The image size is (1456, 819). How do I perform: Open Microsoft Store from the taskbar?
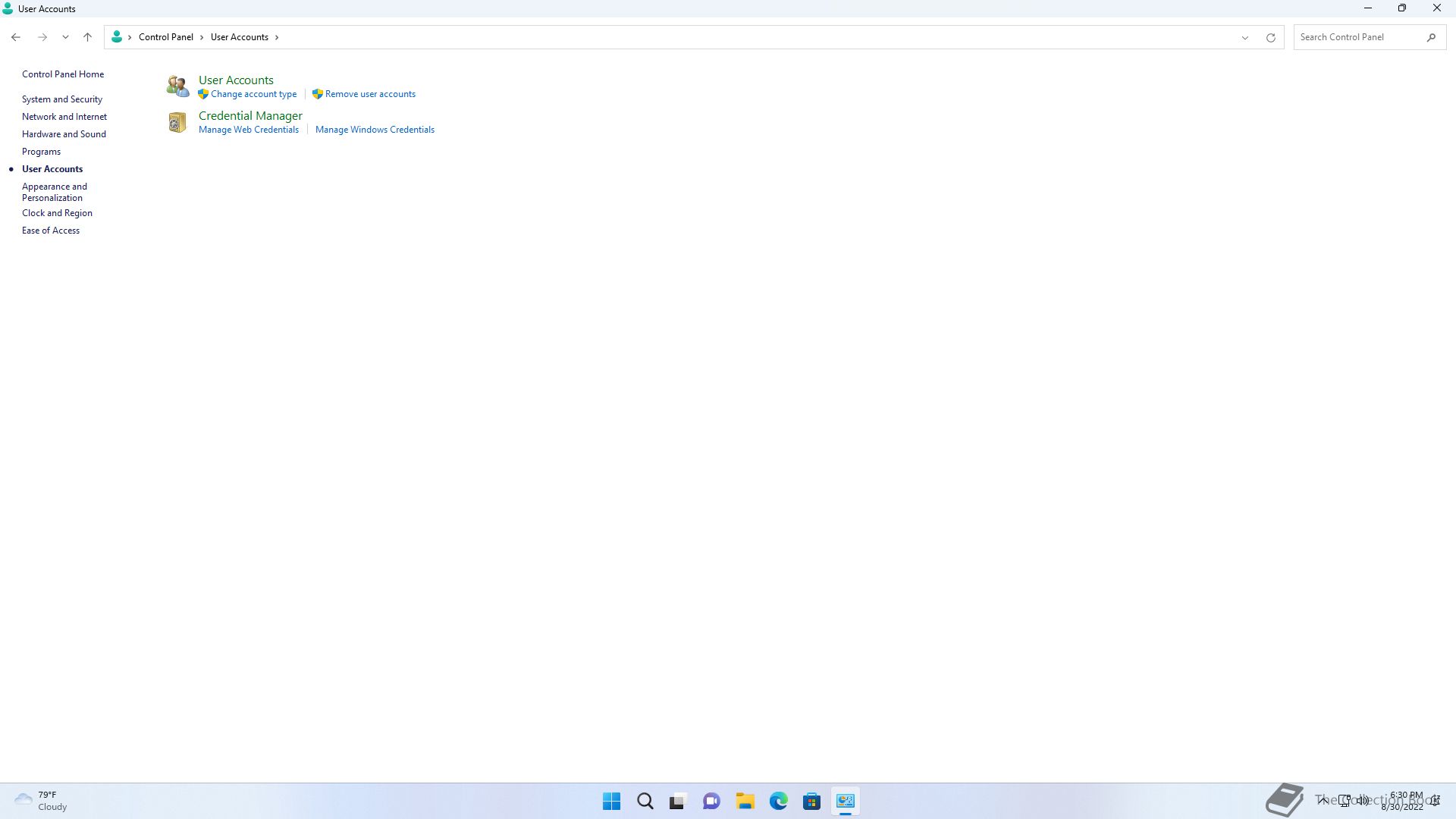811,801
